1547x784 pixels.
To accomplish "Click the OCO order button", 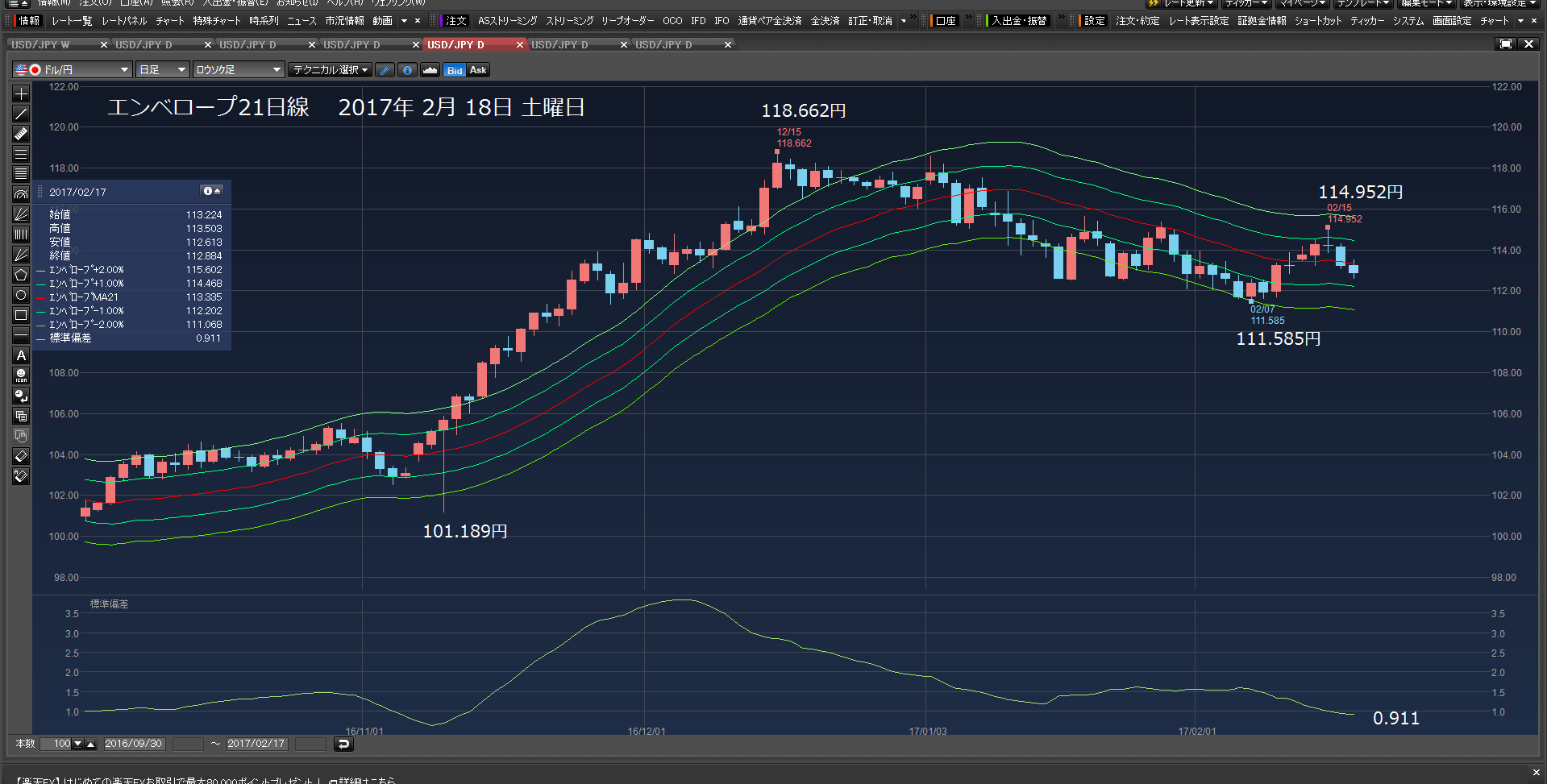I will click(672, 21).
